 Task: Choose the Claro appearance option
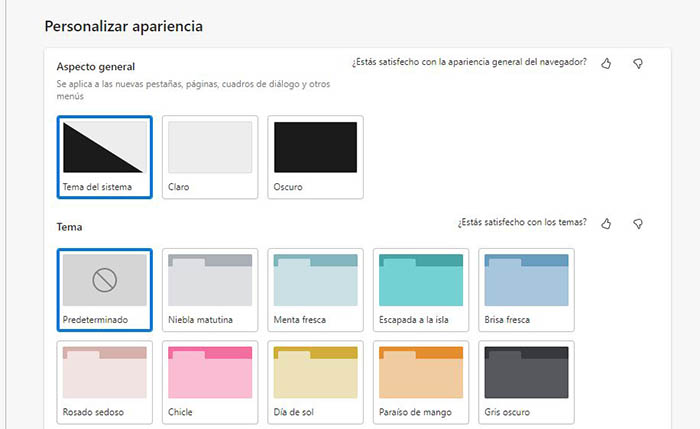[x=210, y=157]
